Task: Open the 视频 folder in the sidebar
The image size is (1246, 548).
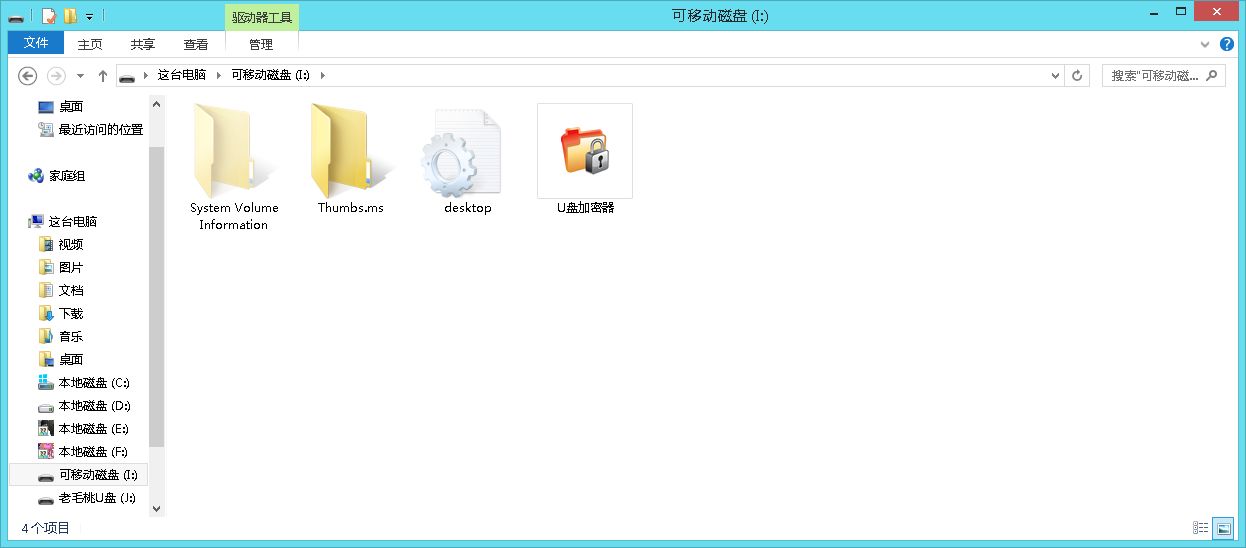Action: [x=71, y=245]
